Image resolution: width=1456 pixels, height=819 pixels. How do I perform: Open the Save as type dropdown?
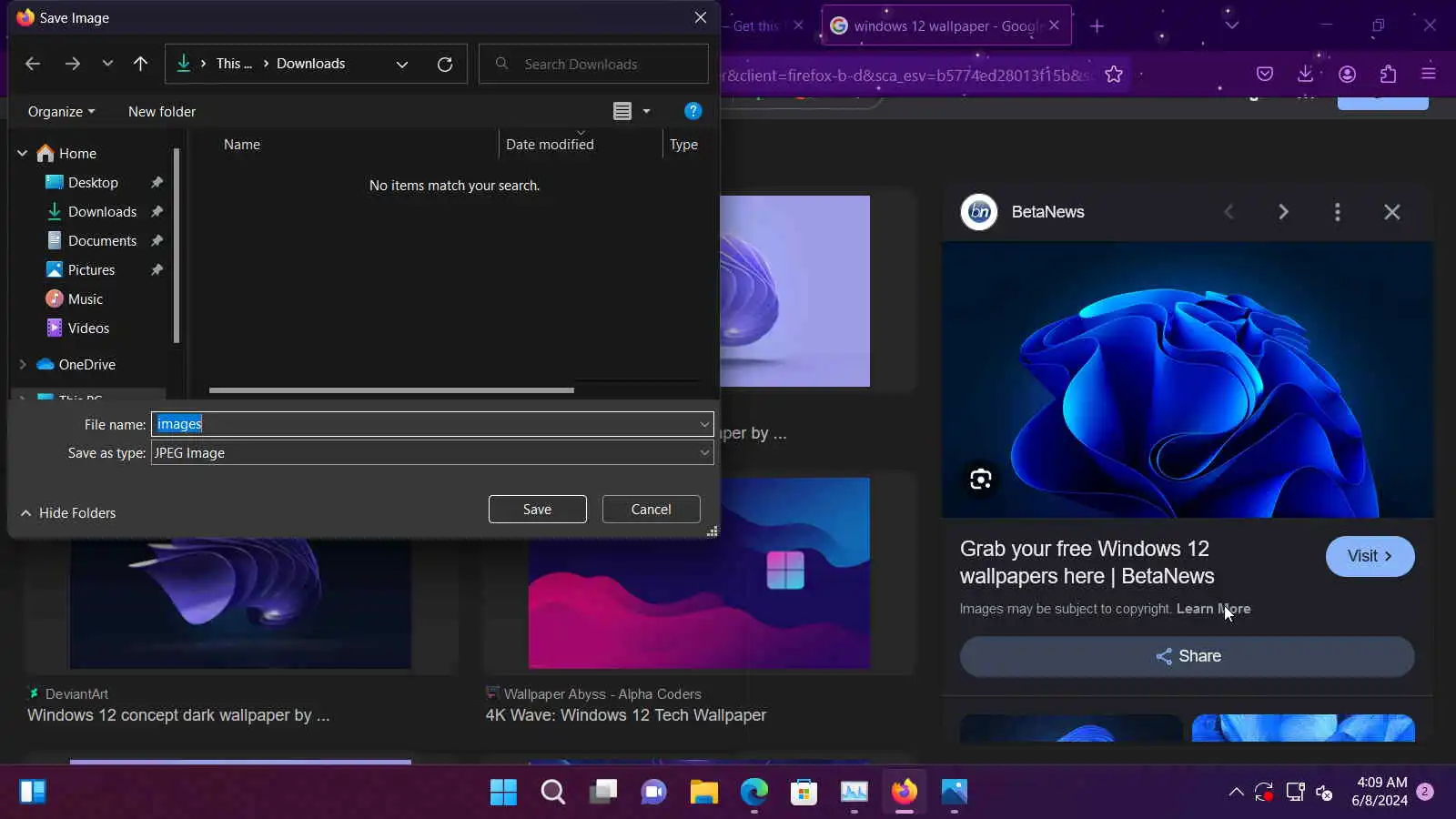pyautogui.click(x=432, y=453)
